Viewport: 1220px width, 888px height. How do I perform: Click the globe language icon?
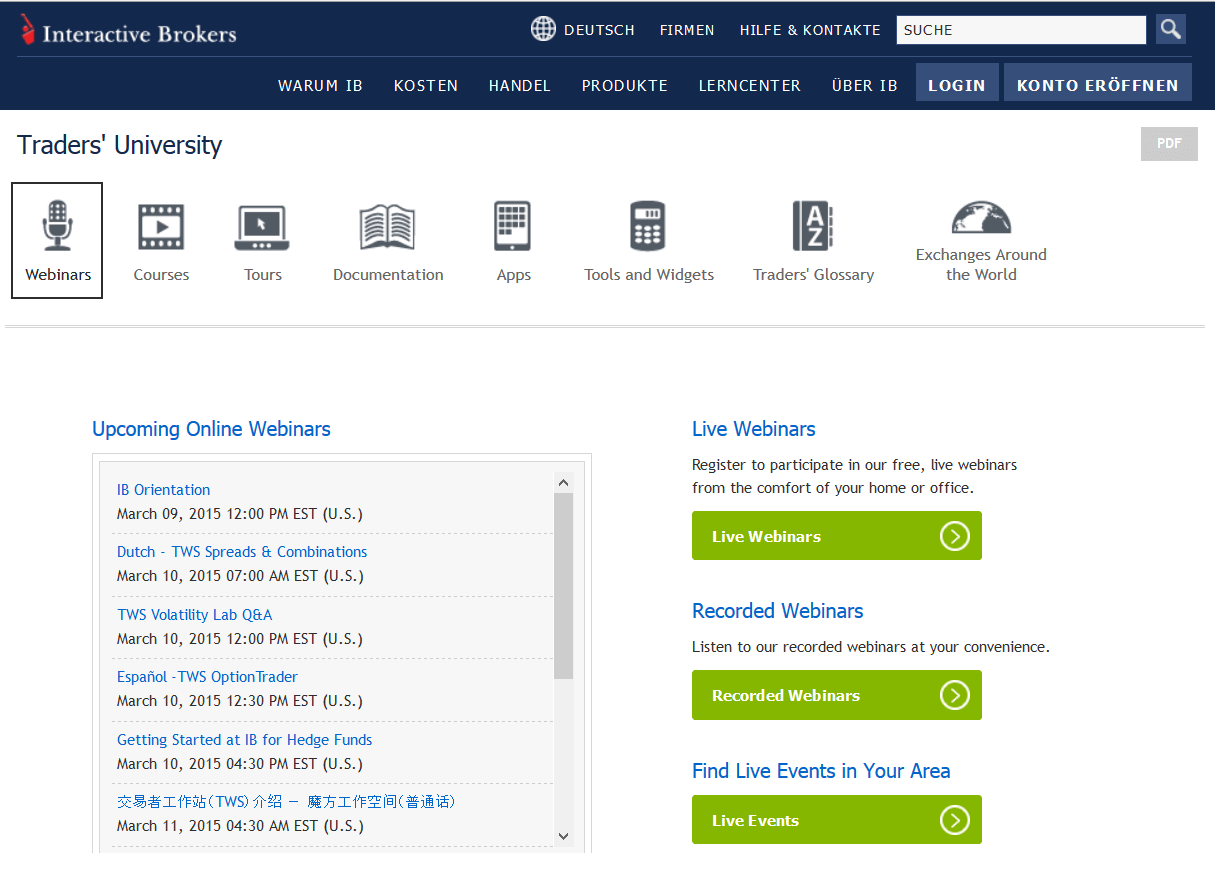(543, 29)
